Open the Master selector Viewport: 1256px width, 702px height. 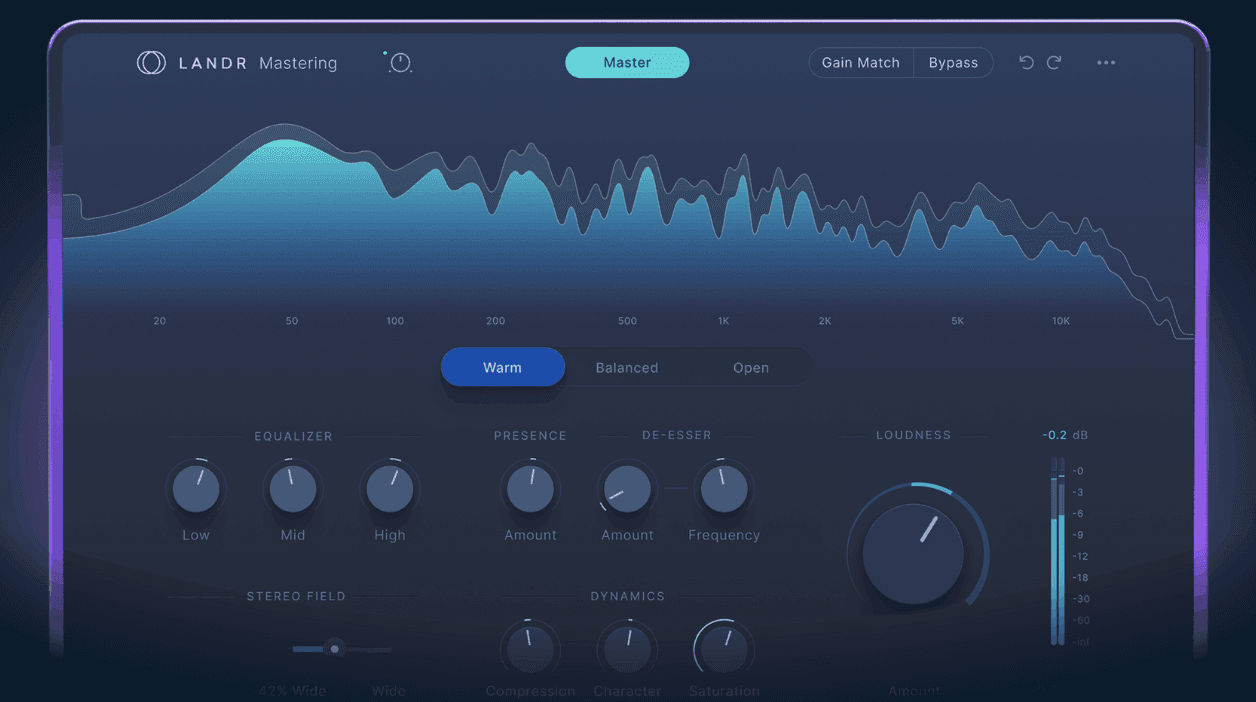[x=627, y=62]
